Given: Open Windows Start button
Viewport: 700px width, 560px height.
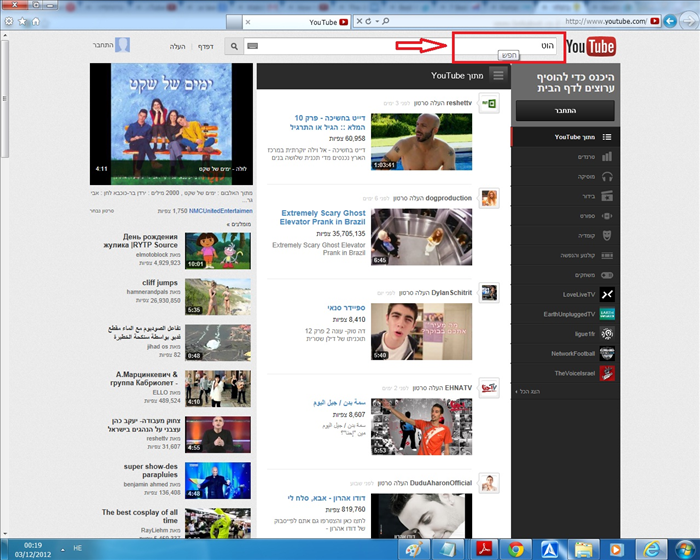Looking at the screenshot, I should coord(684,549).
